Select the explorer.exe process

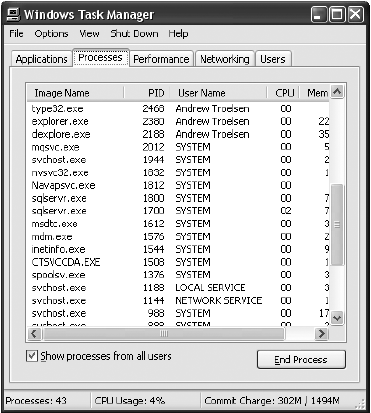point(179,121)
